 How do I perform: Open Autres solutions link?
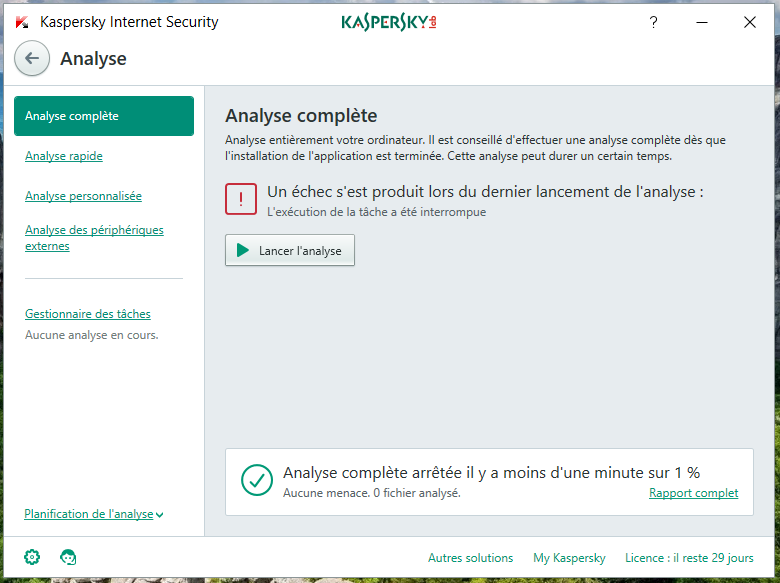coord(471,558)
